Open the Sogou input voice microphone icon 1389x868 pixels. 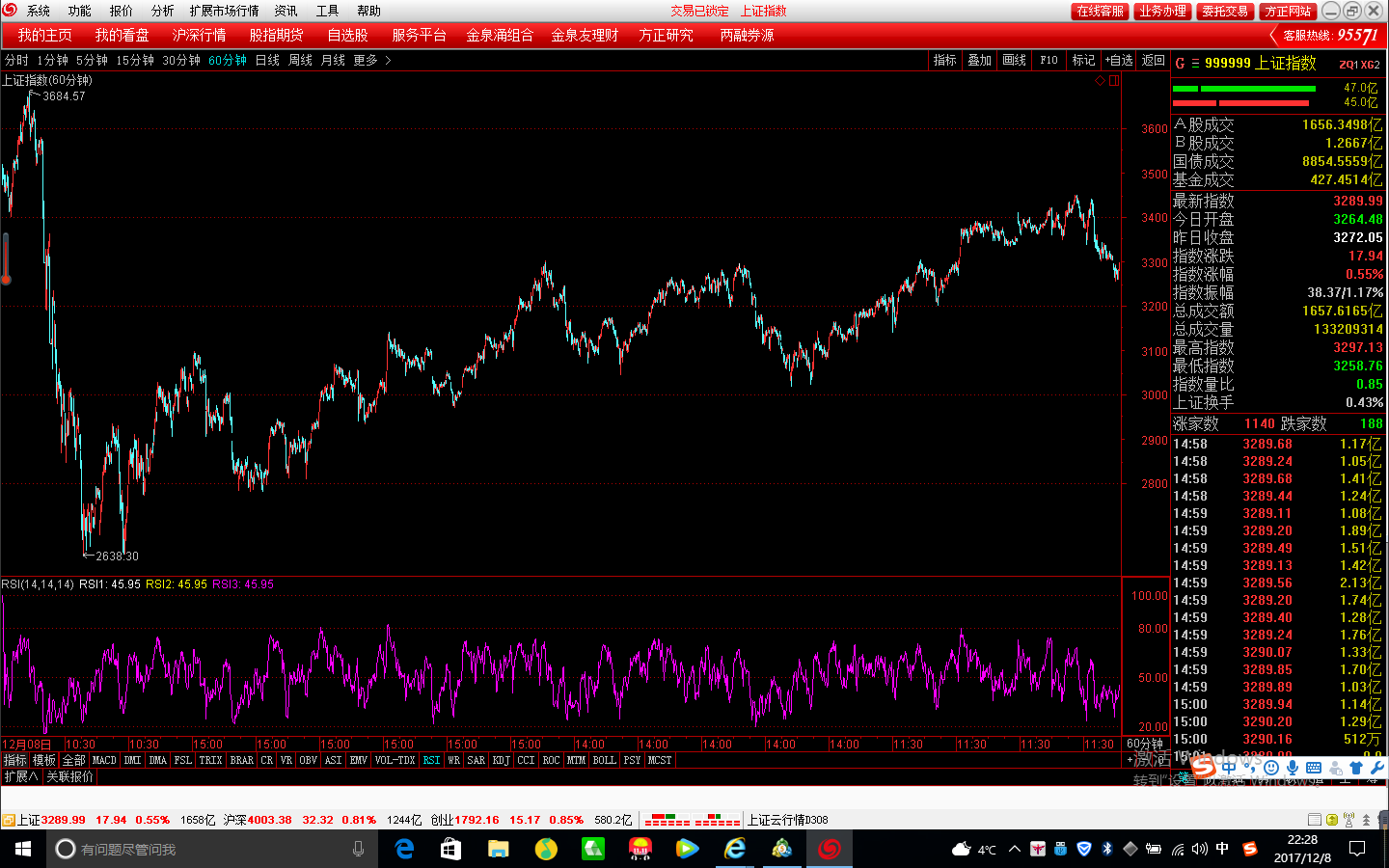pos(1293,768)
